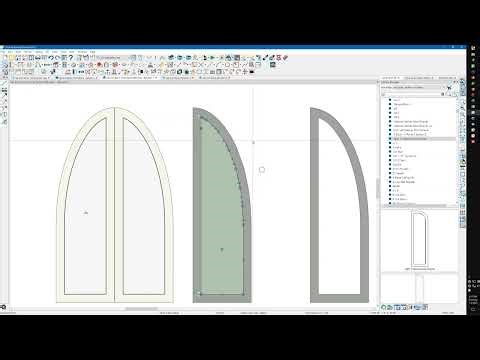Click the library list's horizontal scrollbar
This screenshot has width=480, height=360.
(413, 206)
